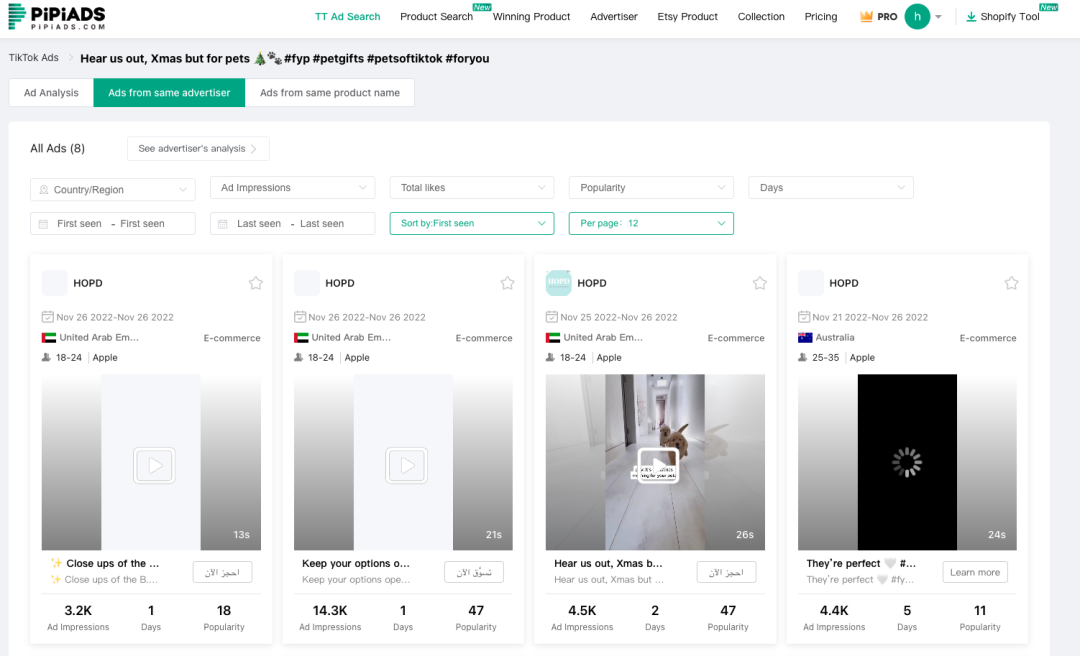Image resolution: width=1080 pixels, height=656 pixels.
Task: Toggle the favorite star on second HOPD ad
Action: click(507, 282)
